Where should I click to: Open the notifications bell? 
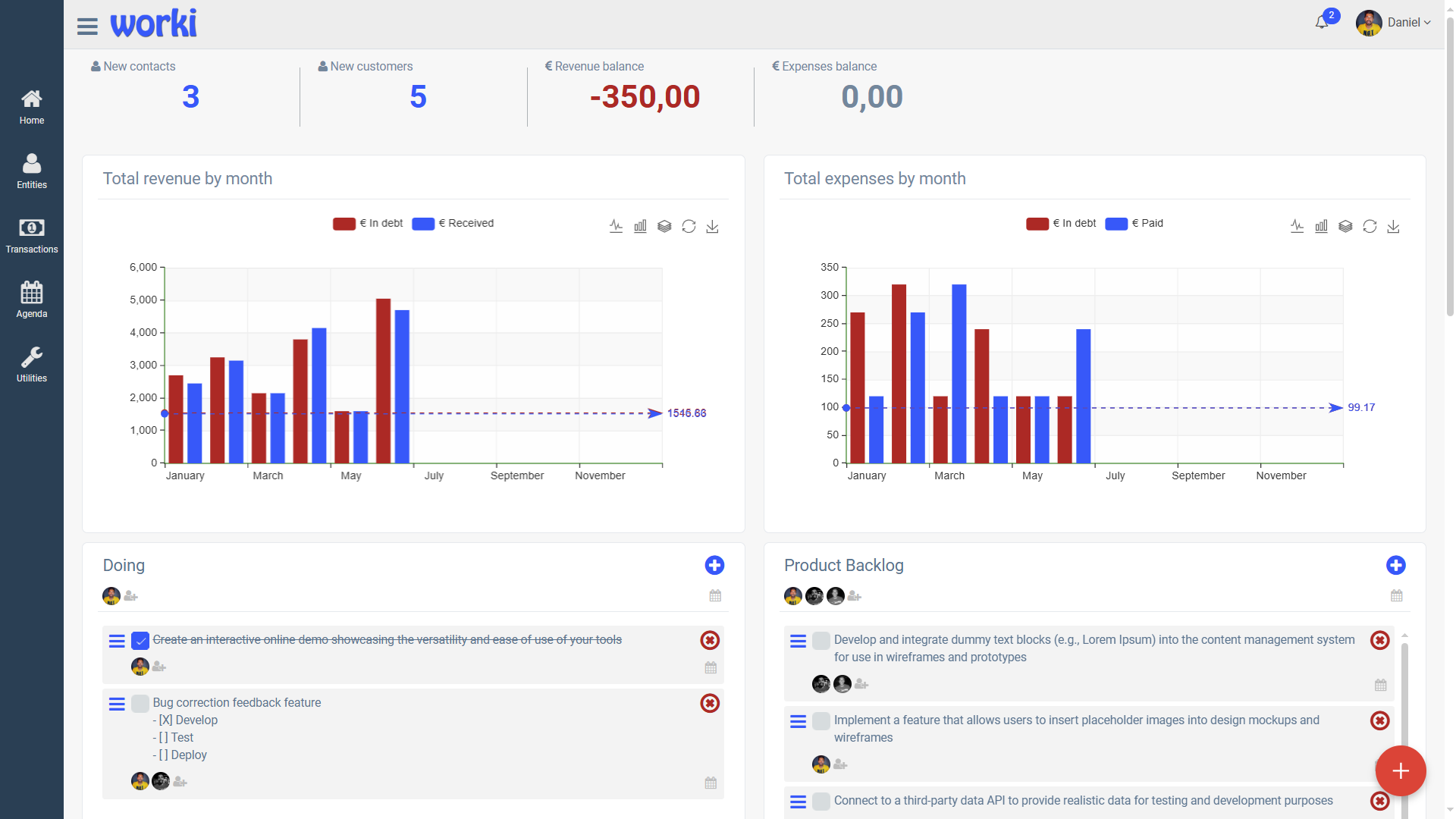(1322, 23)
